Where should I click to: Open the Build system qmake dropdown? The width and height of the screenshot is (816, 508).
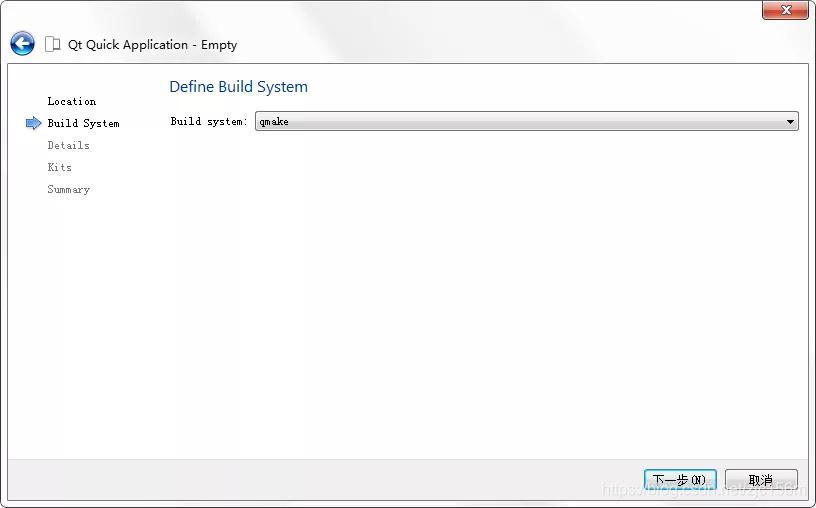(x=526, y=121)
